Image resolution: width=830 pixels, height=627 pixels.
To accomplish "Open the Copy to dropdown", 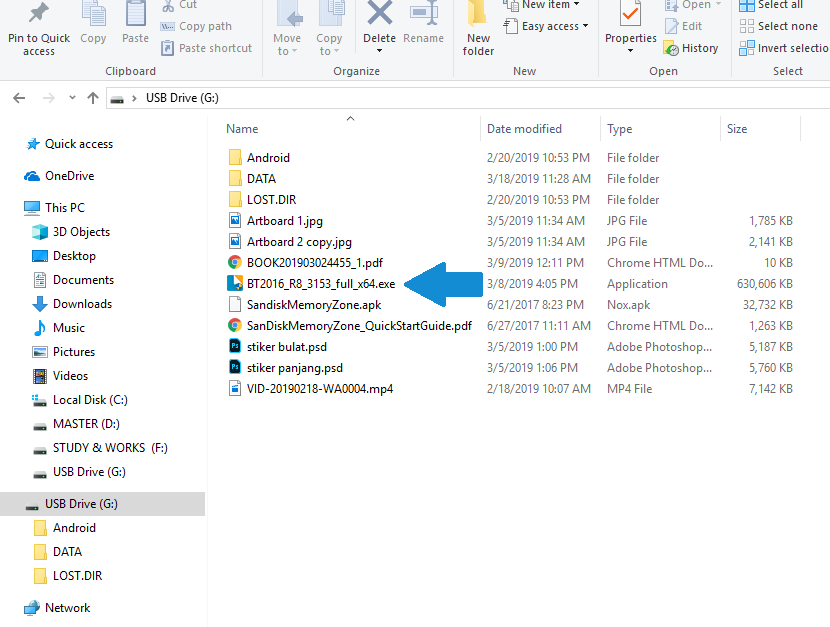I will 329,44.
